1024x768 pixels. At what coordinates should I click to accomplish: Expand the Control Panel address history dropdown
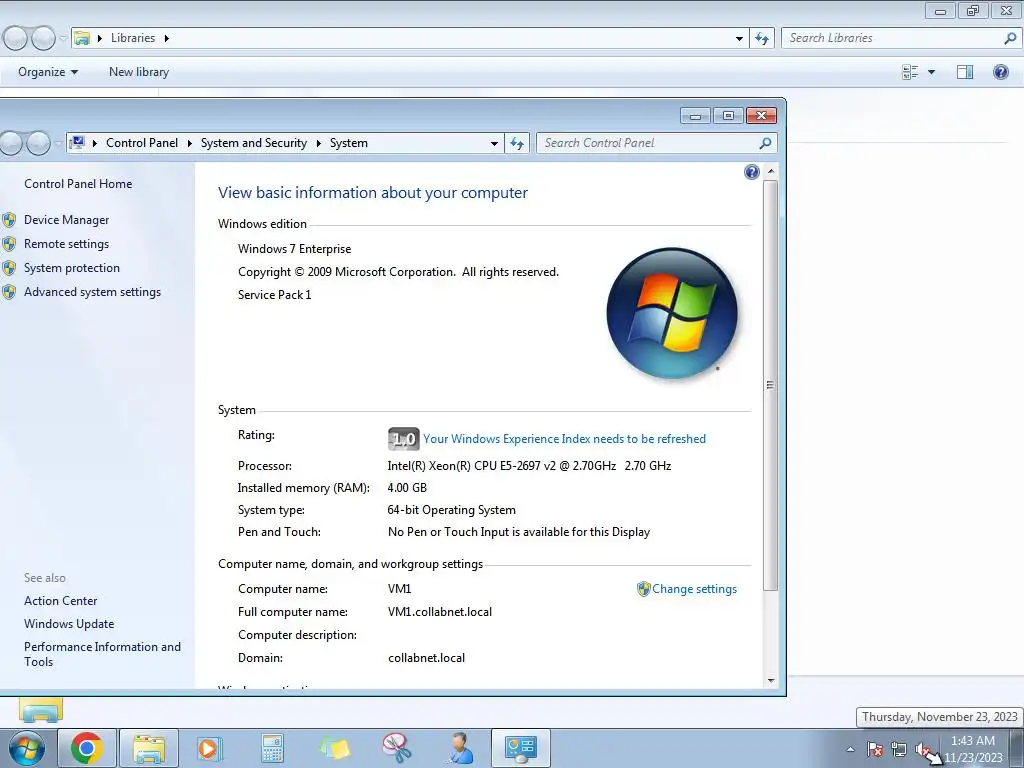(x=494, y=144)
